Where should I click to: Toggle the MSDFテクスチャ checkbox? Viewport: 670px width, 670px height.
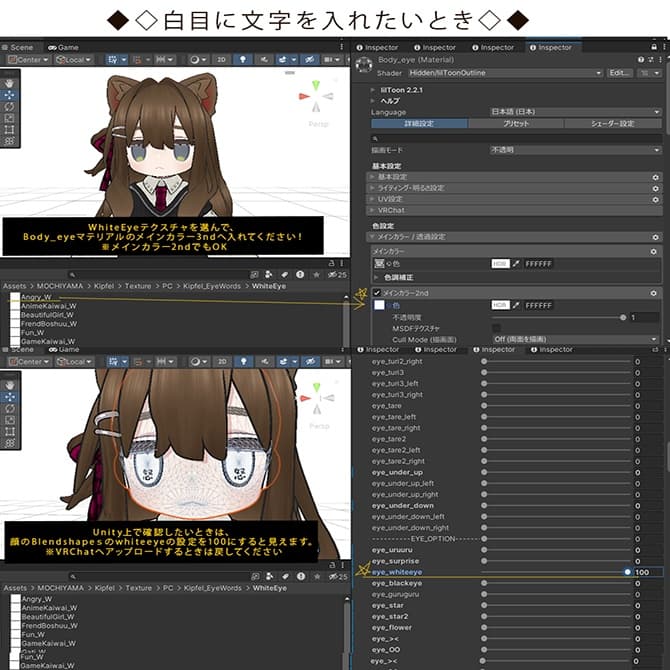[x=496, y=328]
